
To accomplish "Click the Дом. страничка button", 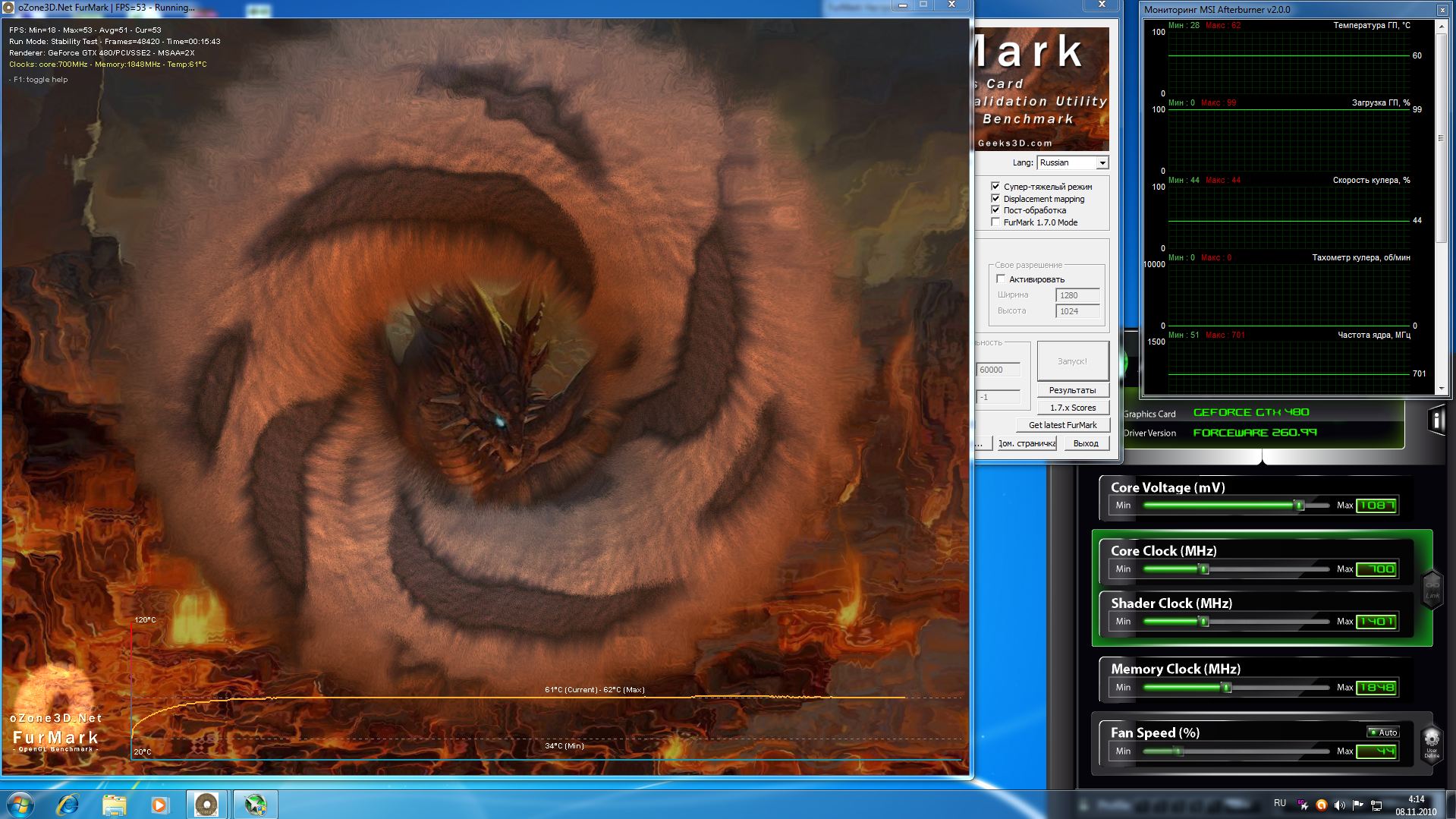I will coord(1027,443).
